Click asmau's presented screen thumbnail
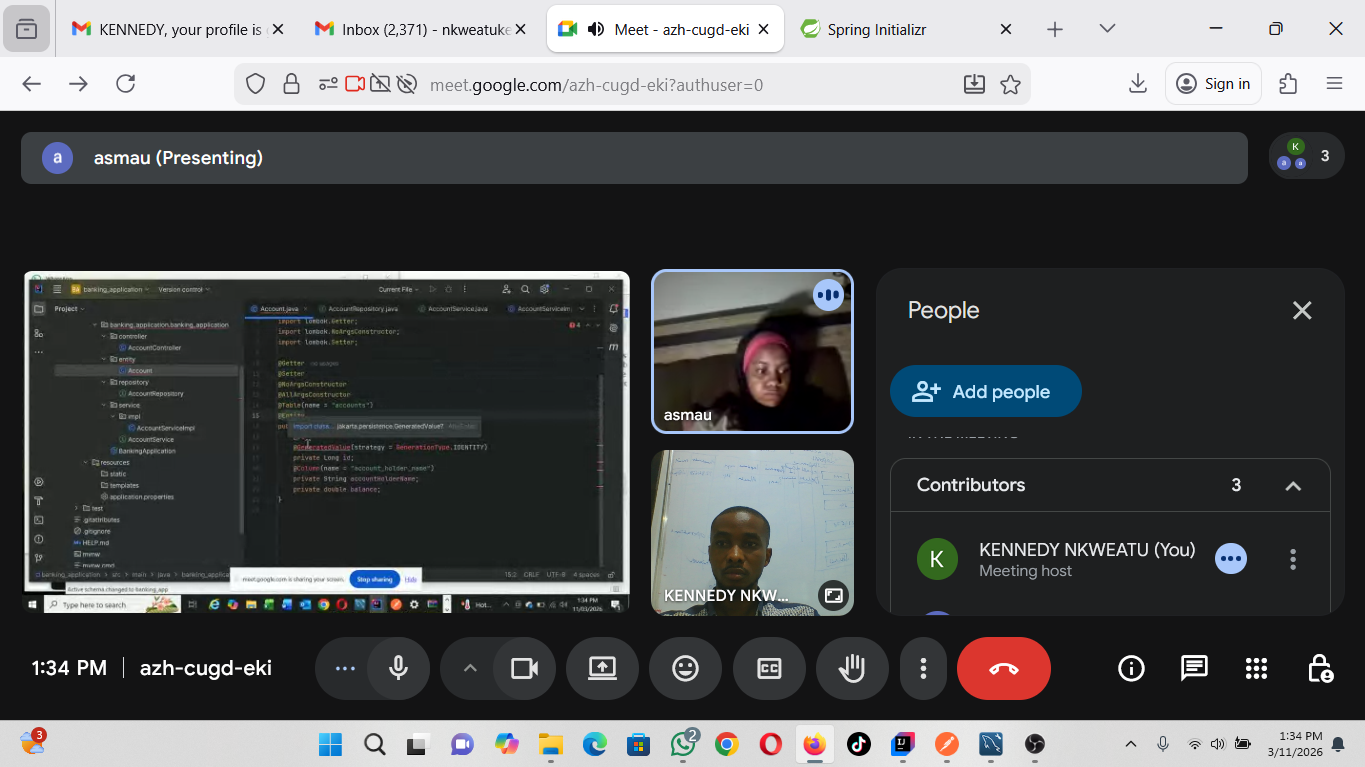This screenshot has width=1365, height=767. [327, 441]
